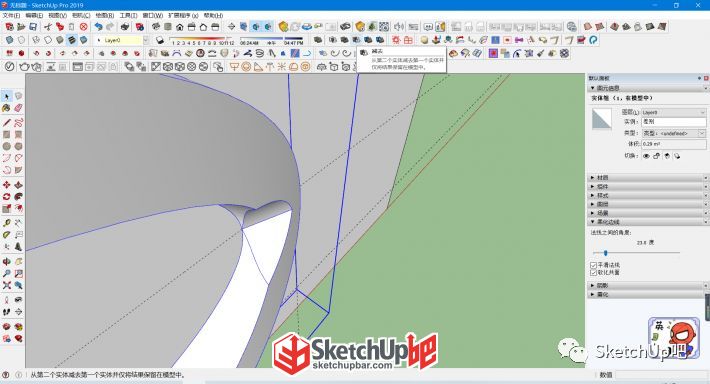Click the Undo arrow in the toolbar

pos(98,27)
